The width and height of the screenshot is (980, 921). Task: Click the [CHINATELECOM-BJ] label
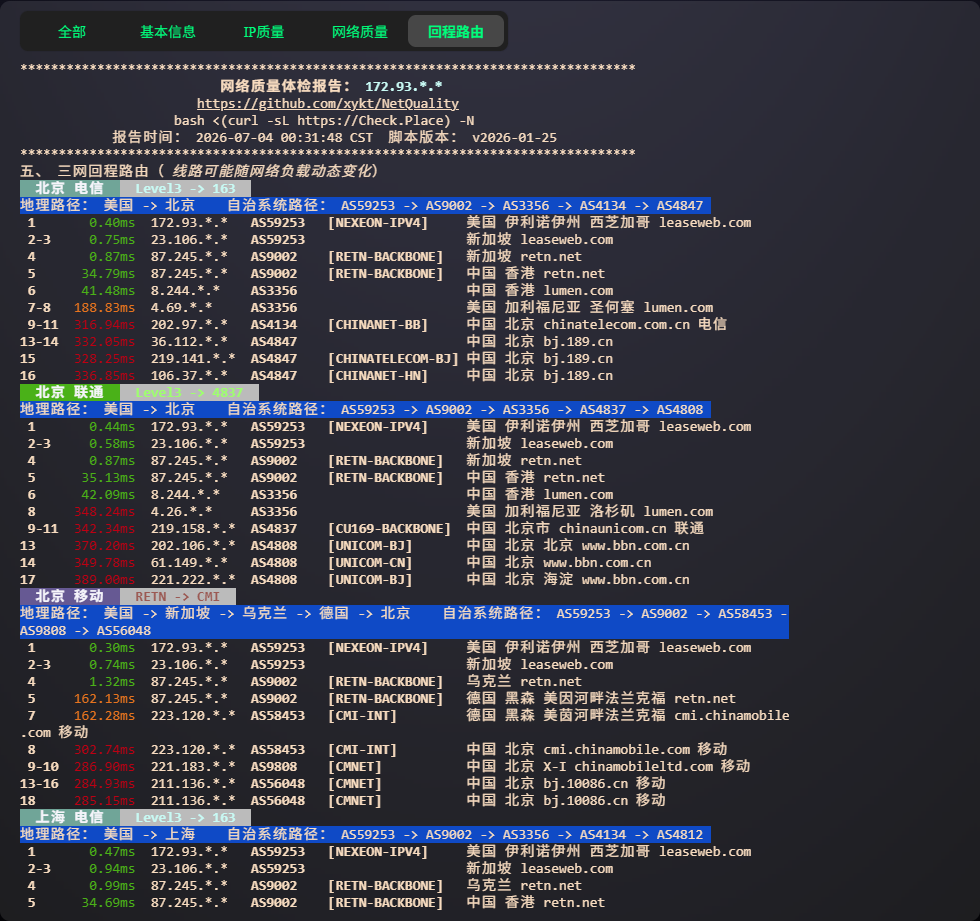point(393,359)
